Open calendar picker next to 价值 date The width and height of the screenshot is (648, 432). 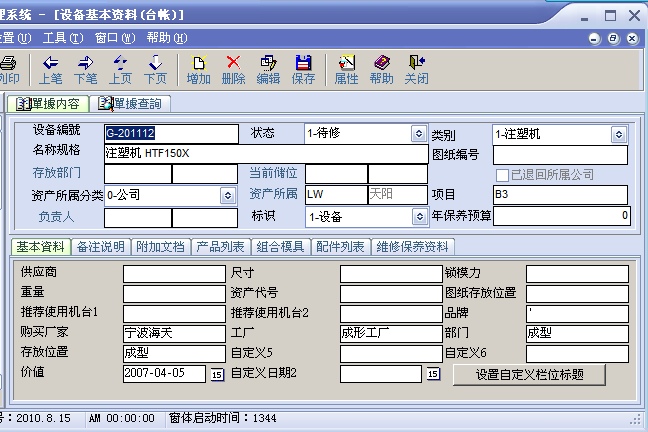(217, 374)
